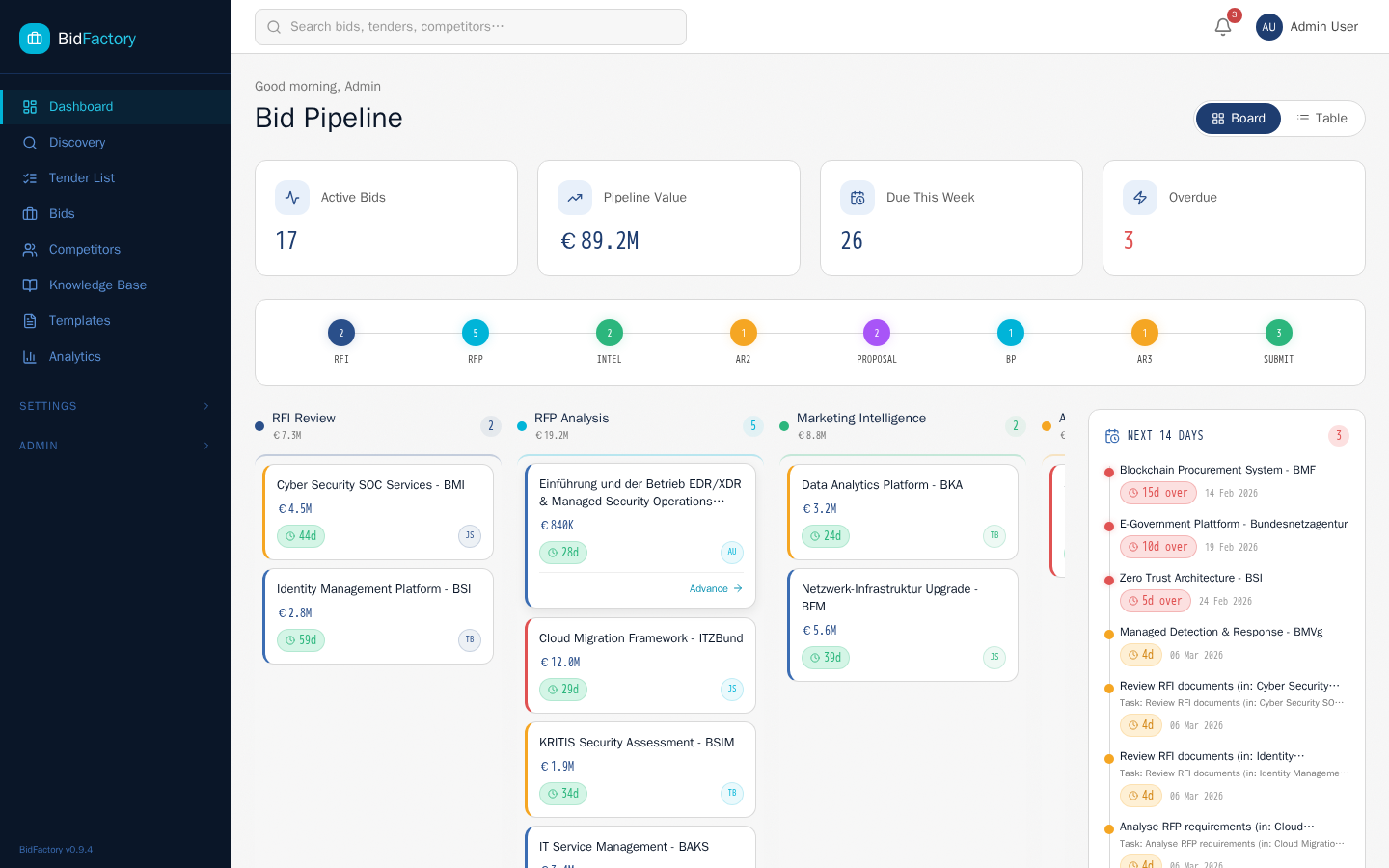Open the KRITIS Security Assessment - BSIM card
This screenshot has width=1389, height=868.
640,770
